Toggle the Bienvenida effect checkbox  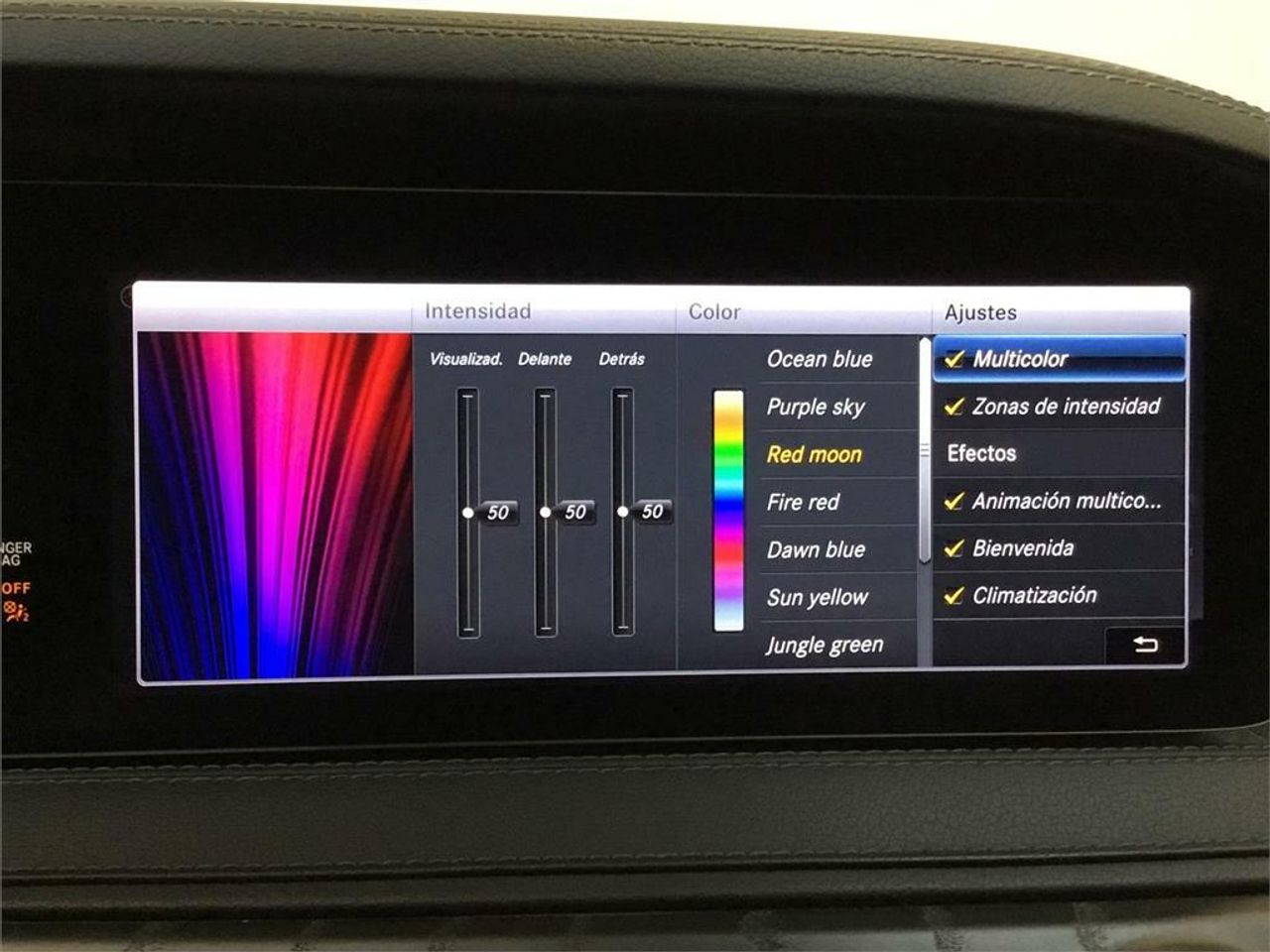pyautogui.click(x=954, y=548)
